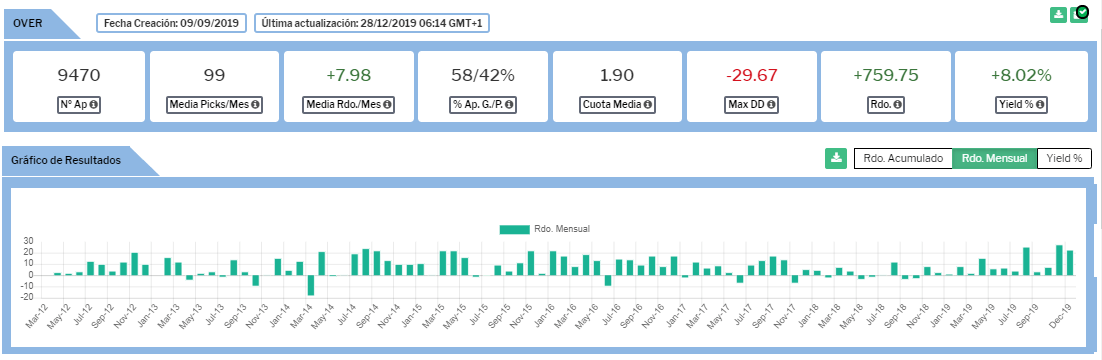Select the -29.67 max drawdown value

pyautogui.click(x=751, y=75)
